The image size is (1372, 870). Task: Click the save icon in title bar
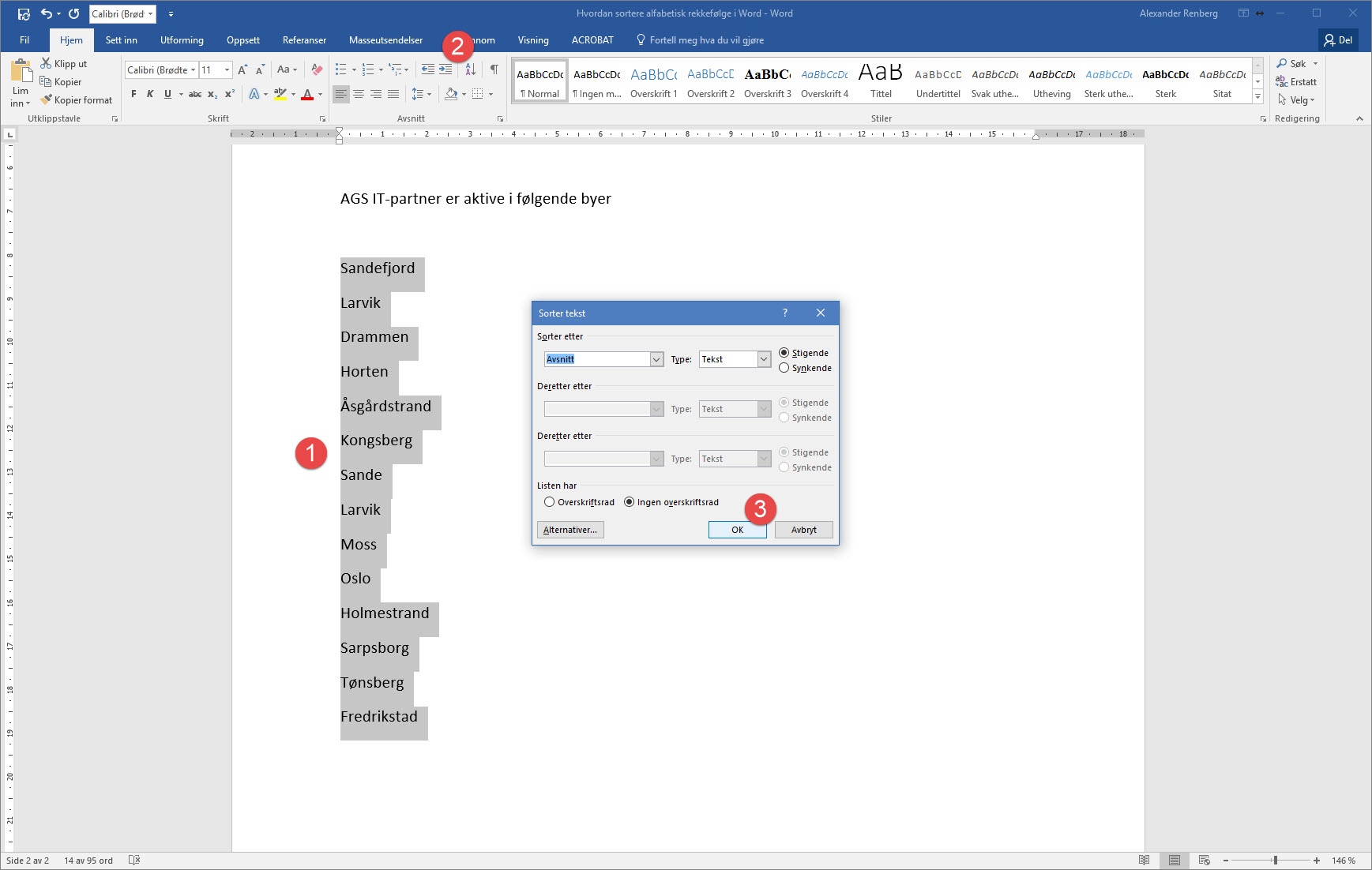click(x=24, y=13)
